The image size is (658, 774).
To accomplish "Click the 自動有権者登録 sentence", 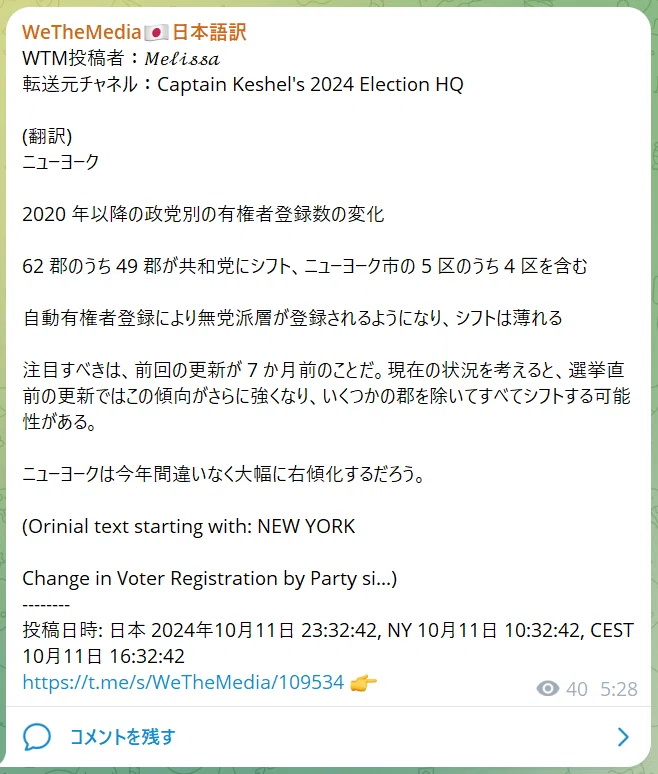I will coord(293,318).
